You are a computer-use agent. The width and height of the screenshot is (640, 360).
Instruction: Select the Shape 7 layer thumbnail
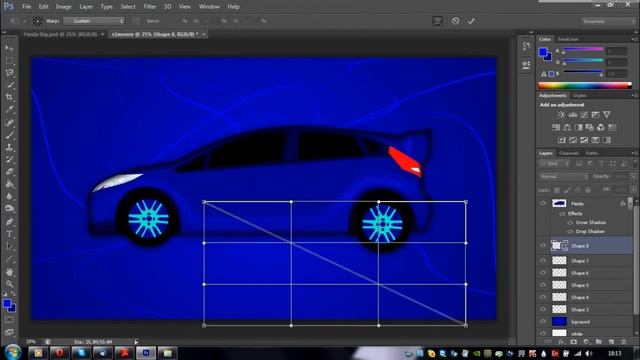pyautogui.click(x=559, y=260)
